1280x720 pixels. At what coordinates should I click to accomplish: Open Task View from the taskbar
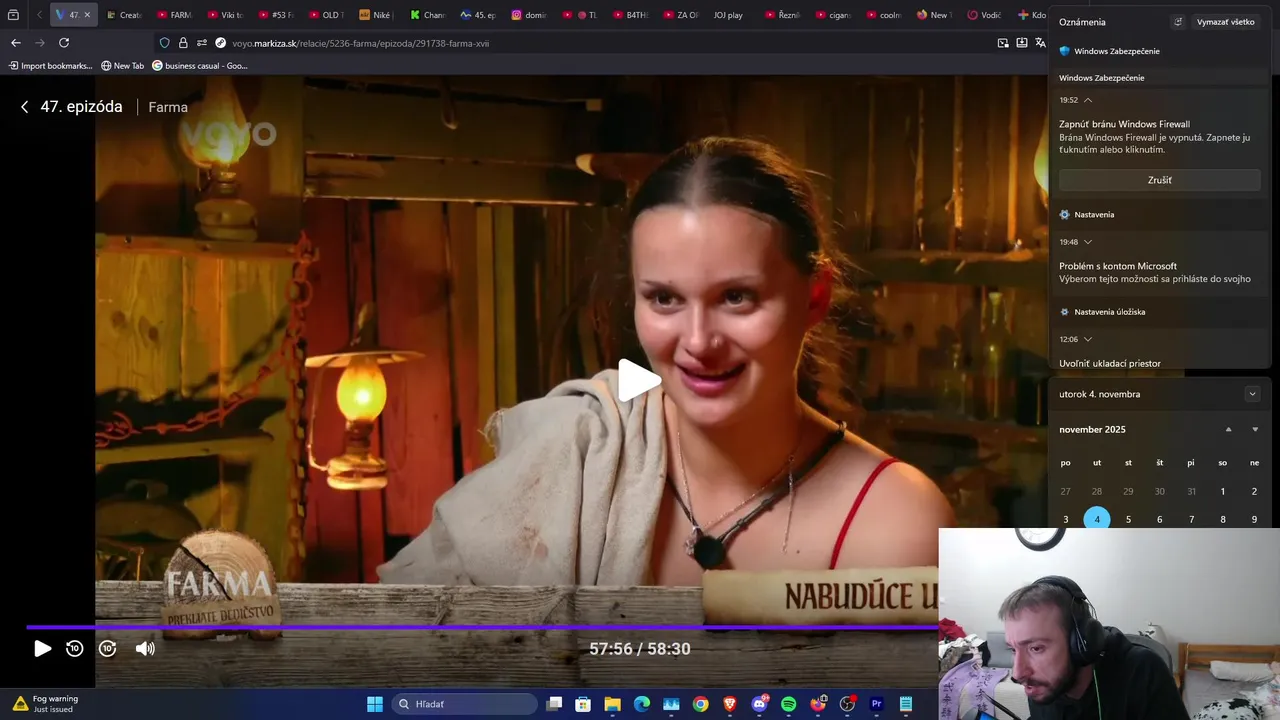coord(555,704)
